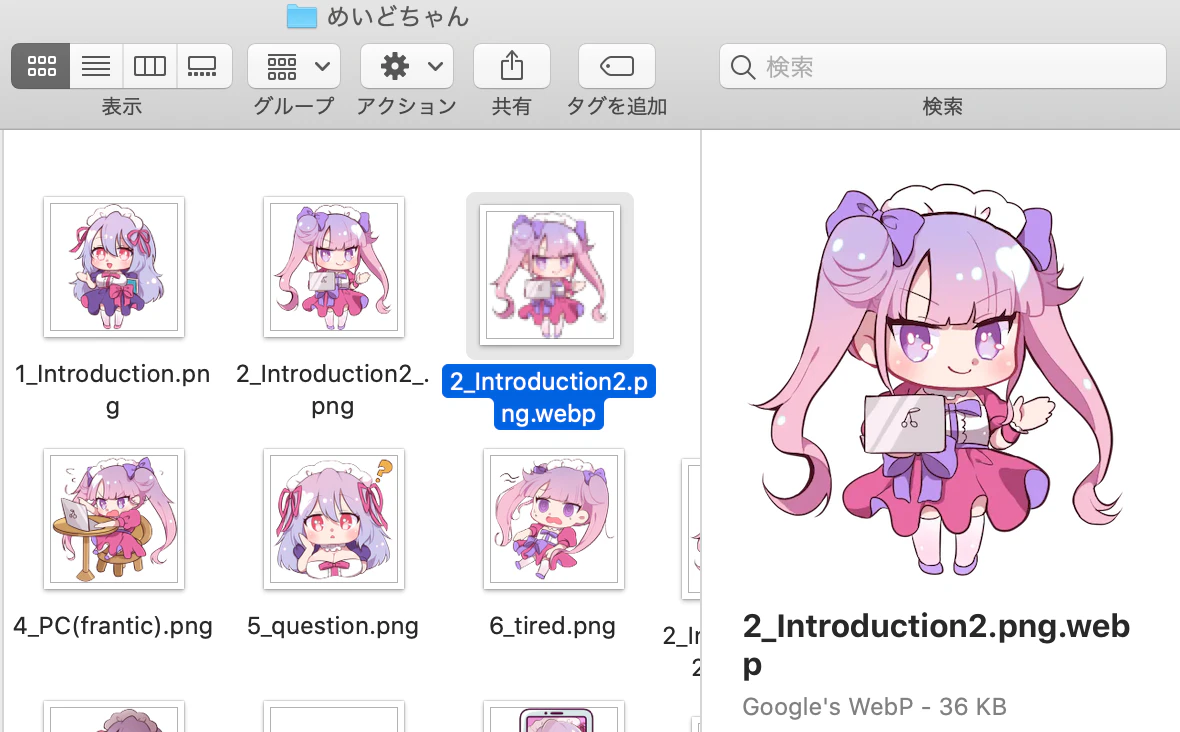
Task: Select the 2_Introduction2.png.webp thumbnail
Action: [x=550, y=275]
